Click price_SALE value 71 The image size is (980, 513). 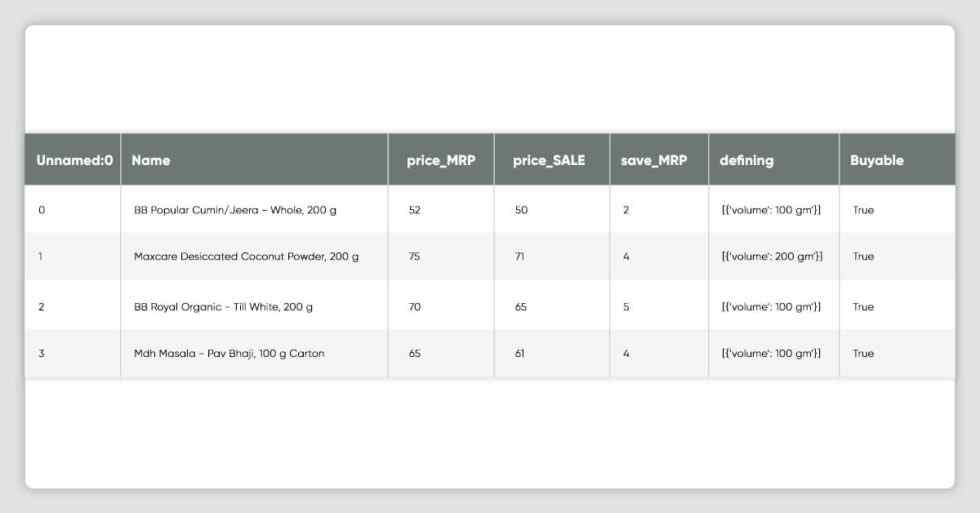519,256
